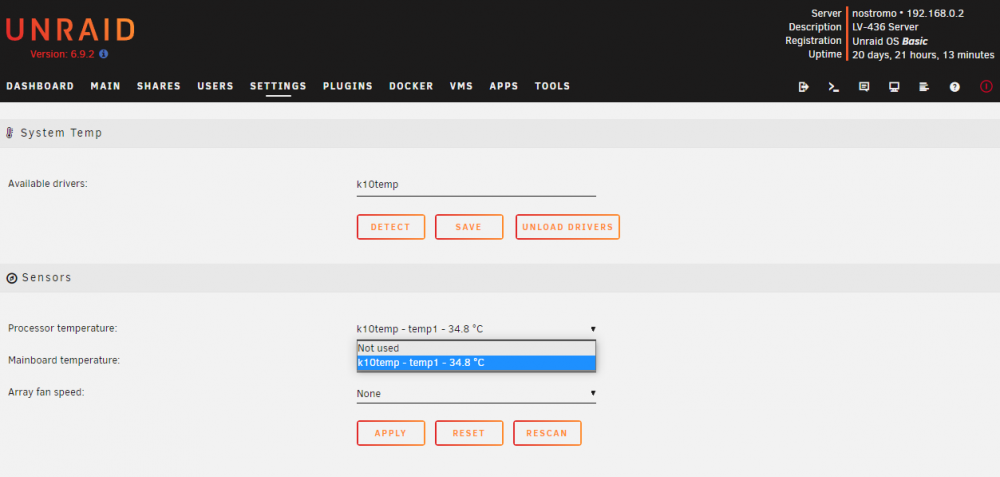Click the Apply button
The width and height of the screenshot is (1000, 477).
click(390, 433)
